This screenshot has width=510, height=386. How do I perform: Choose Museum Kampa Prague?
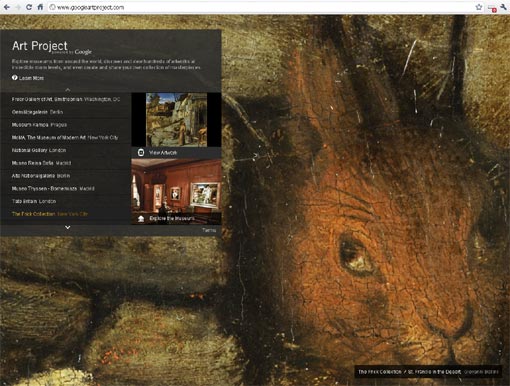point(39,125)
